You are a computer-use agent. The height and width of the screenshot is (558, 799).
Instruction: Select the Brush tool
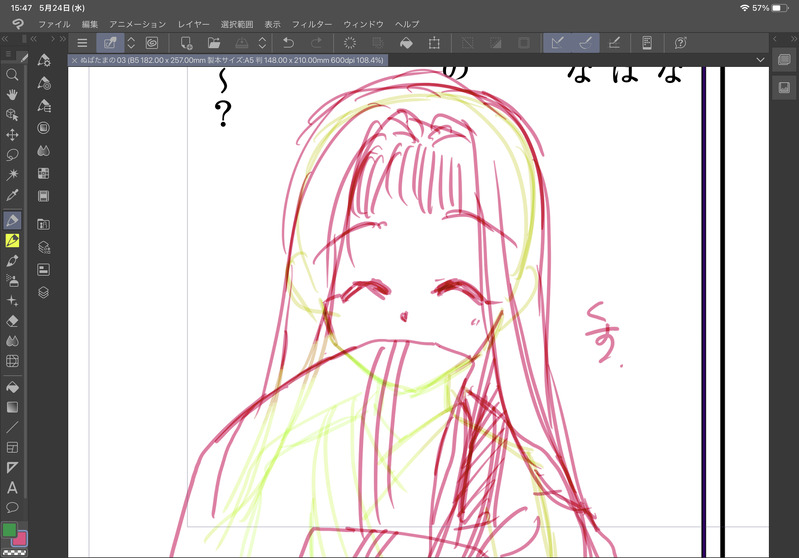point(12,260)
